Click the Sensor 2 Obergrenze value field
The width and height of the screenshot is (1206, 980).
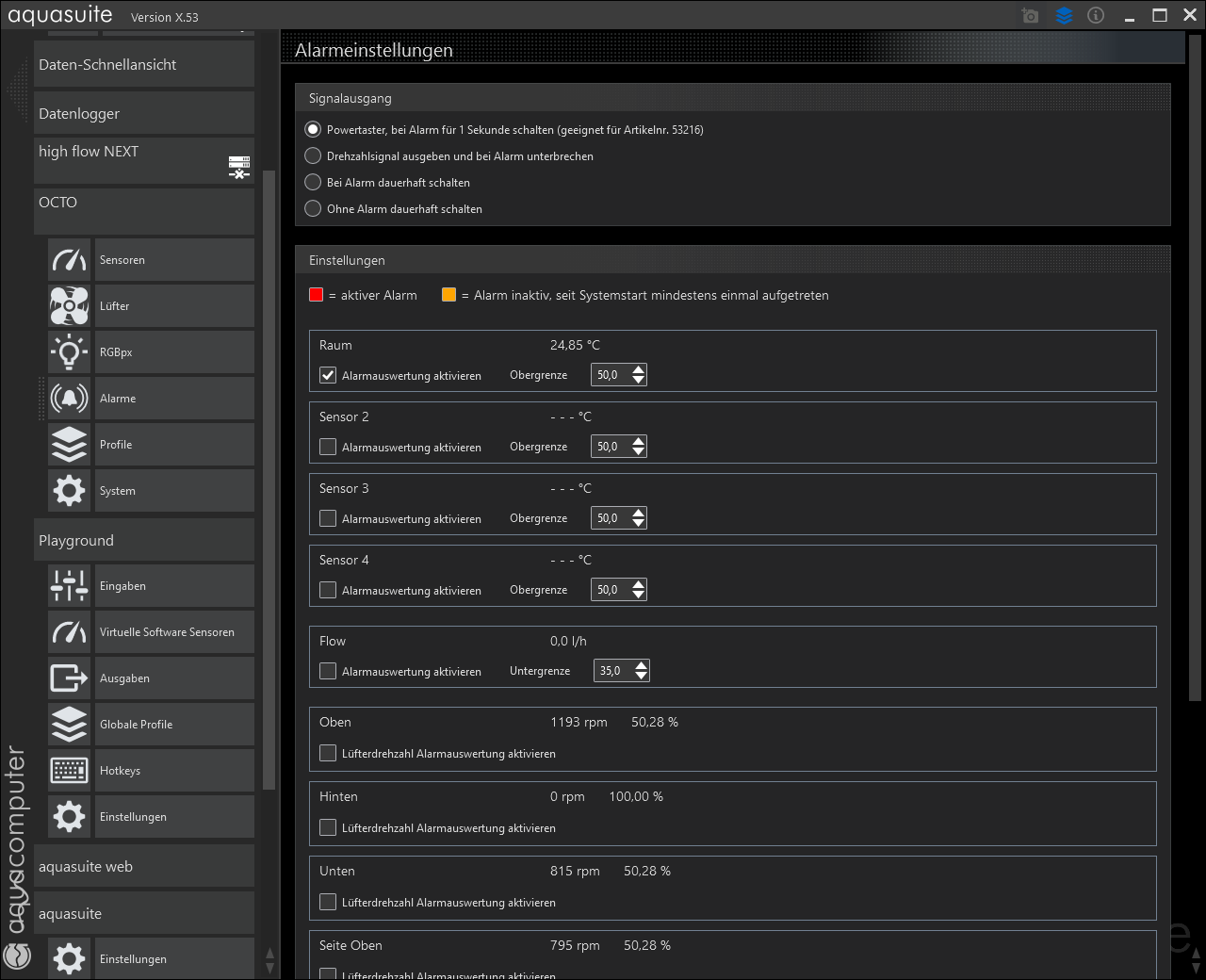(x=611, y=447)
